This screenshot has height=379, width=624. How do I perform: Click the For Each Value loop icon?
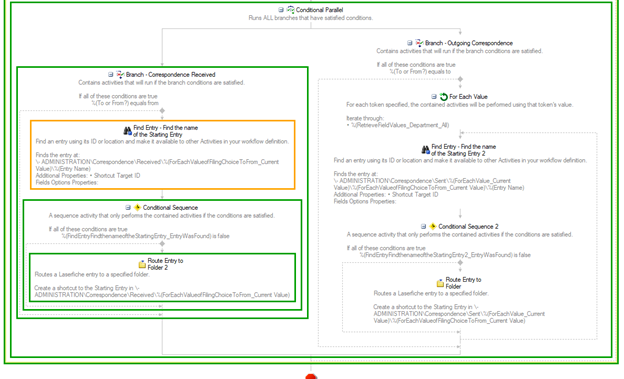[x=444, y=96]
